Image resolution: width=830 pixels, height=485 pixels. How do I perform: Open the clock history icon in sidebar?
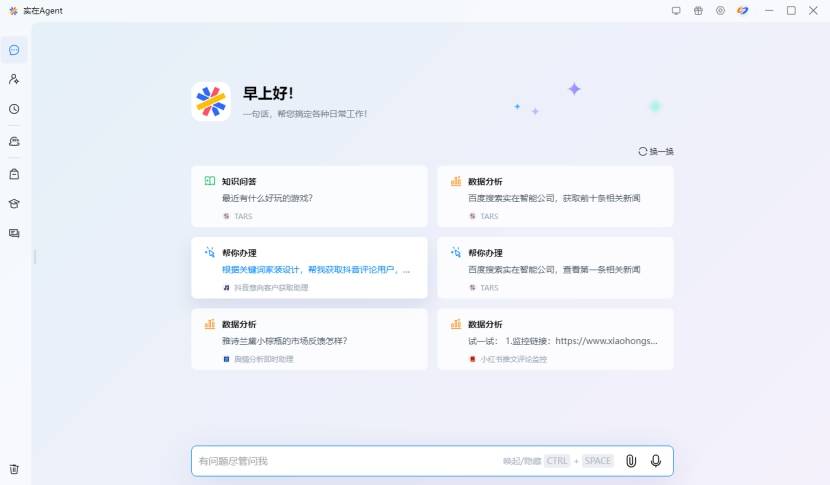pos(14,109)
